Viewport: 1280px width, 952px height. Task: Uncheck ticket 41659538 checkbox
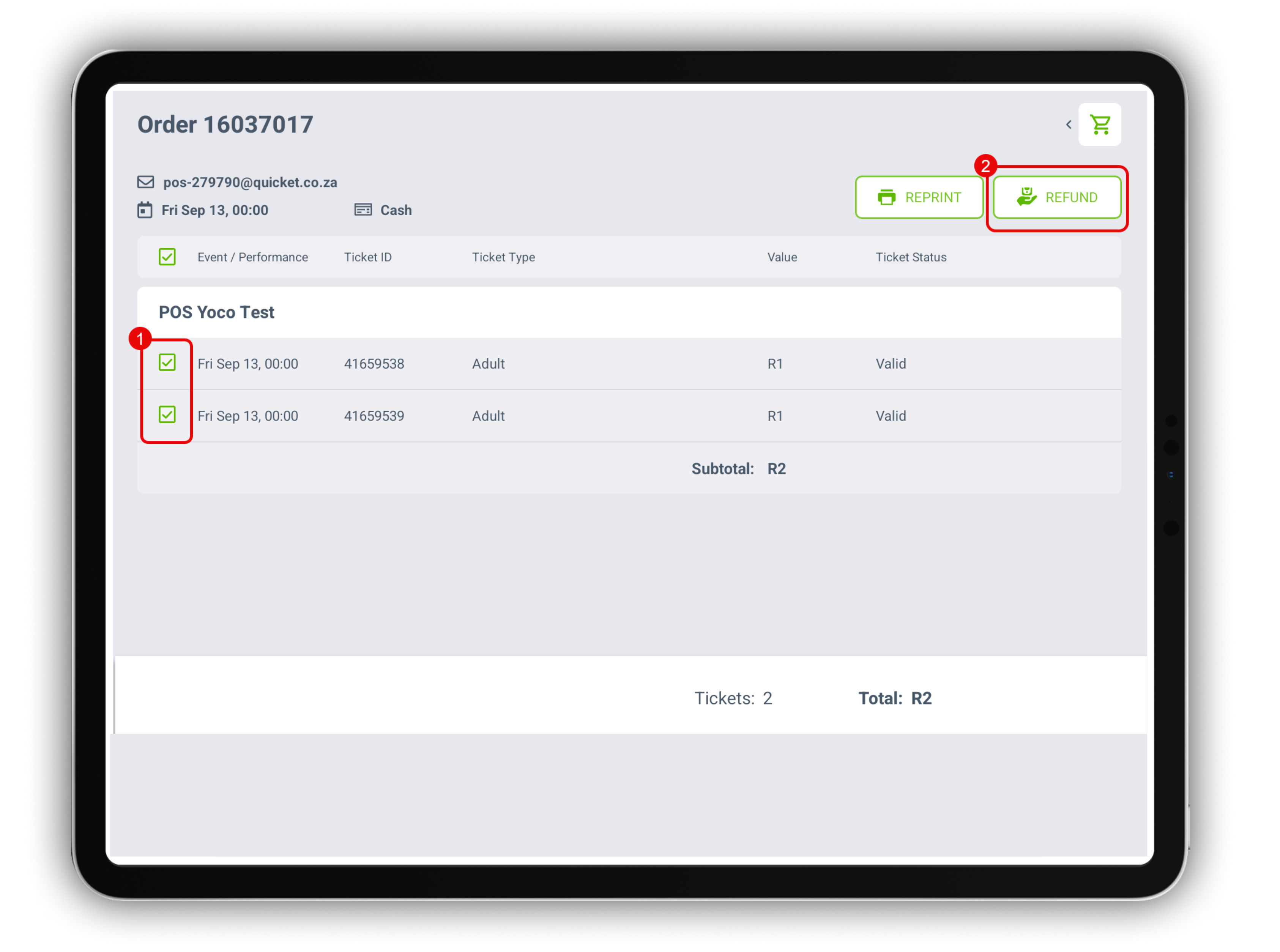(167, 363)
